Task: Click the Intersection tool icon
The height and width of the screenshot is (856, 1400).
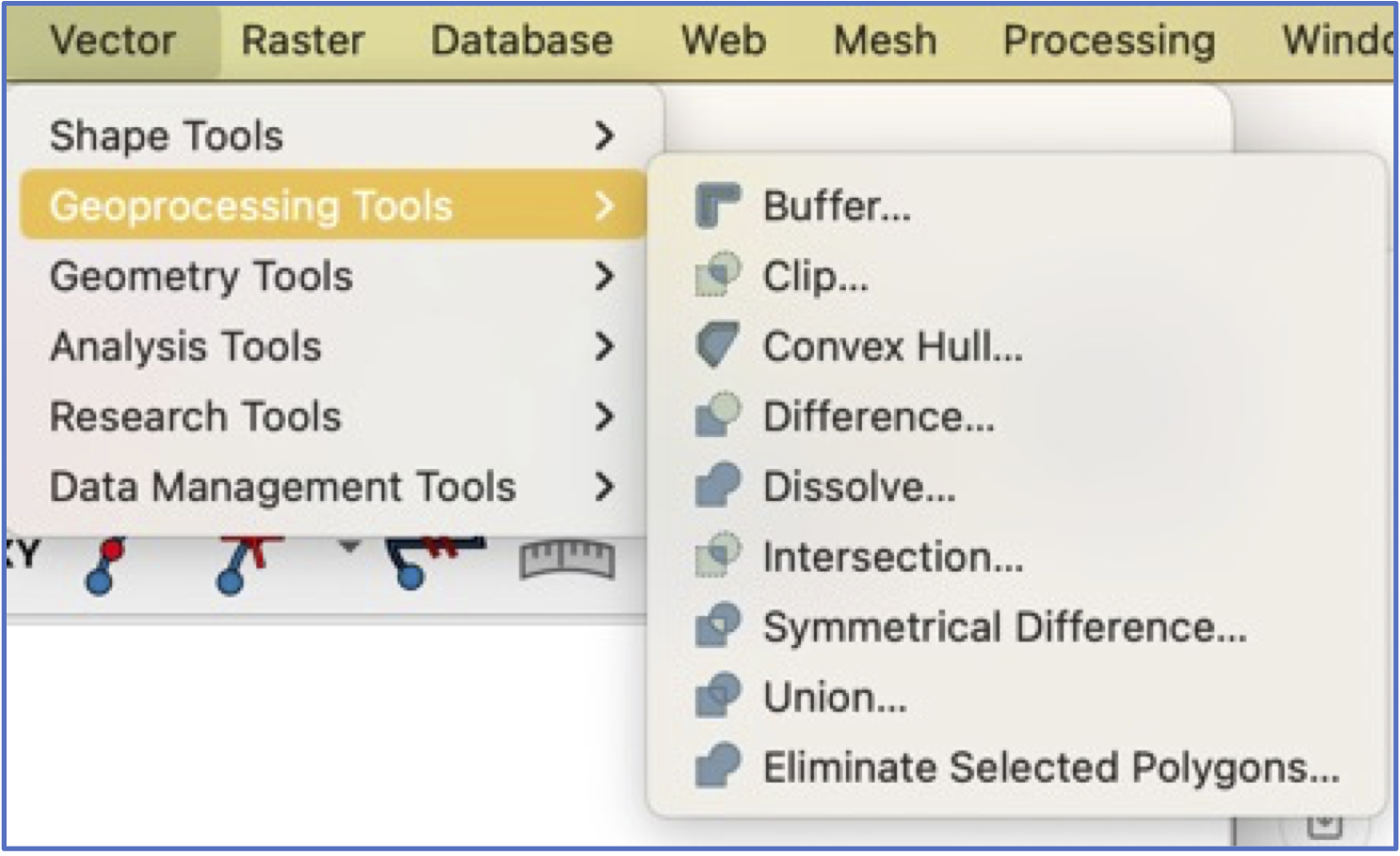Action: [718, 556]
